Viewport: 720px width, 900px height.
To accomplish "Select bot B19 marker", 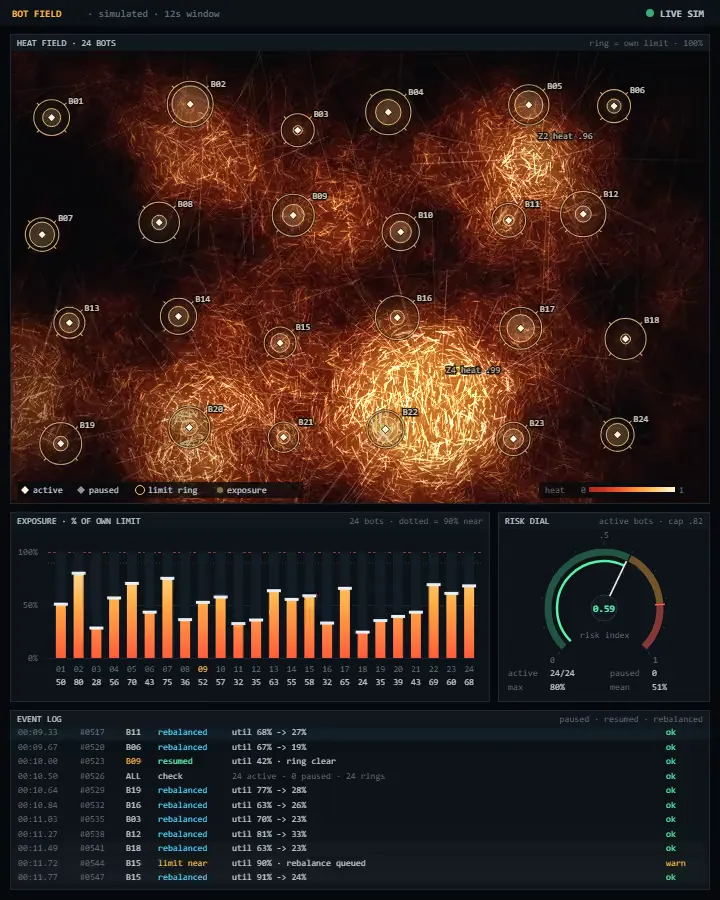I will pyautogui.click(x=61, y=444).
